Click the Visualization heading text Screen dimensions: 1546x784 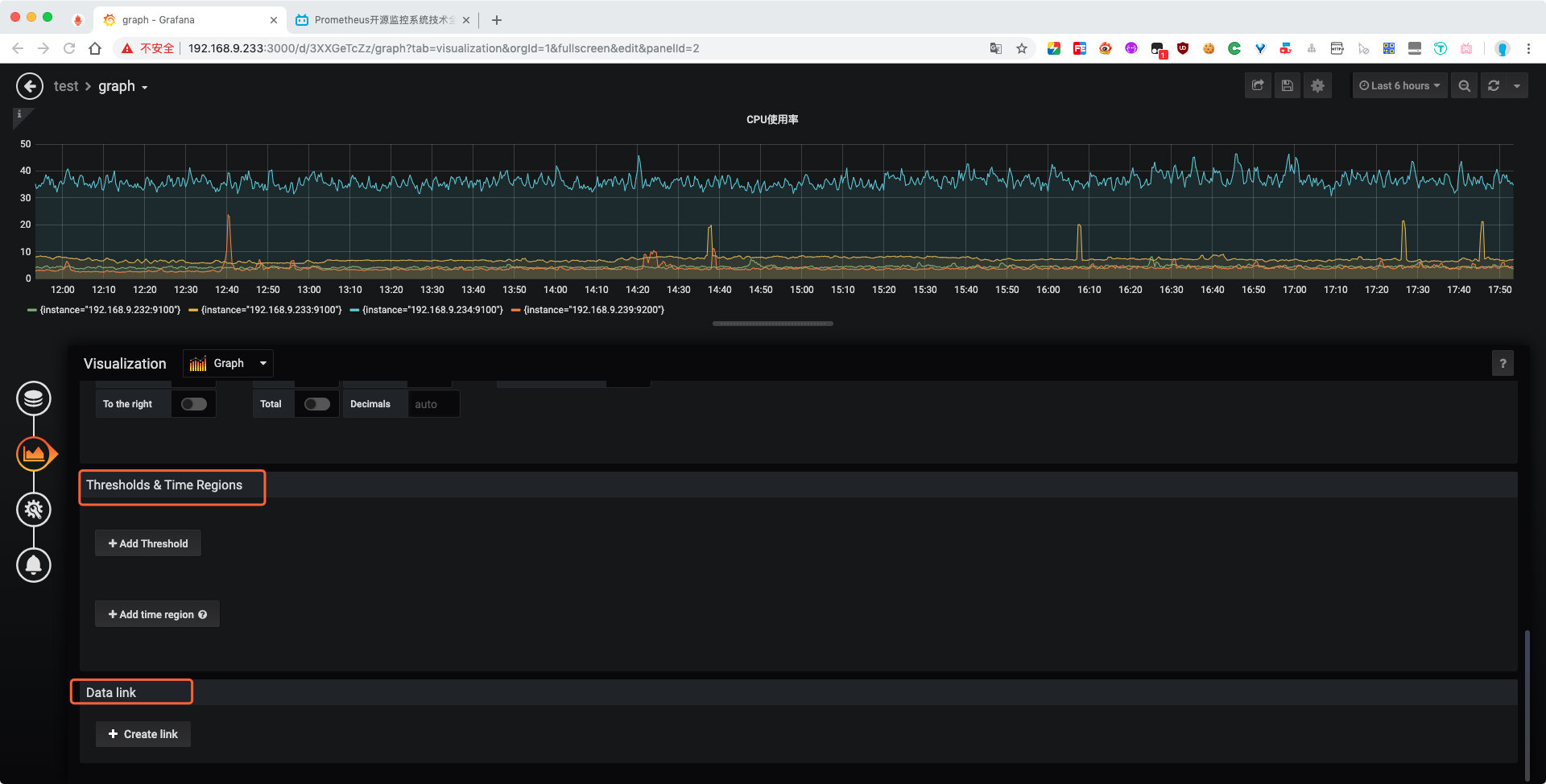tap(125, 364)
